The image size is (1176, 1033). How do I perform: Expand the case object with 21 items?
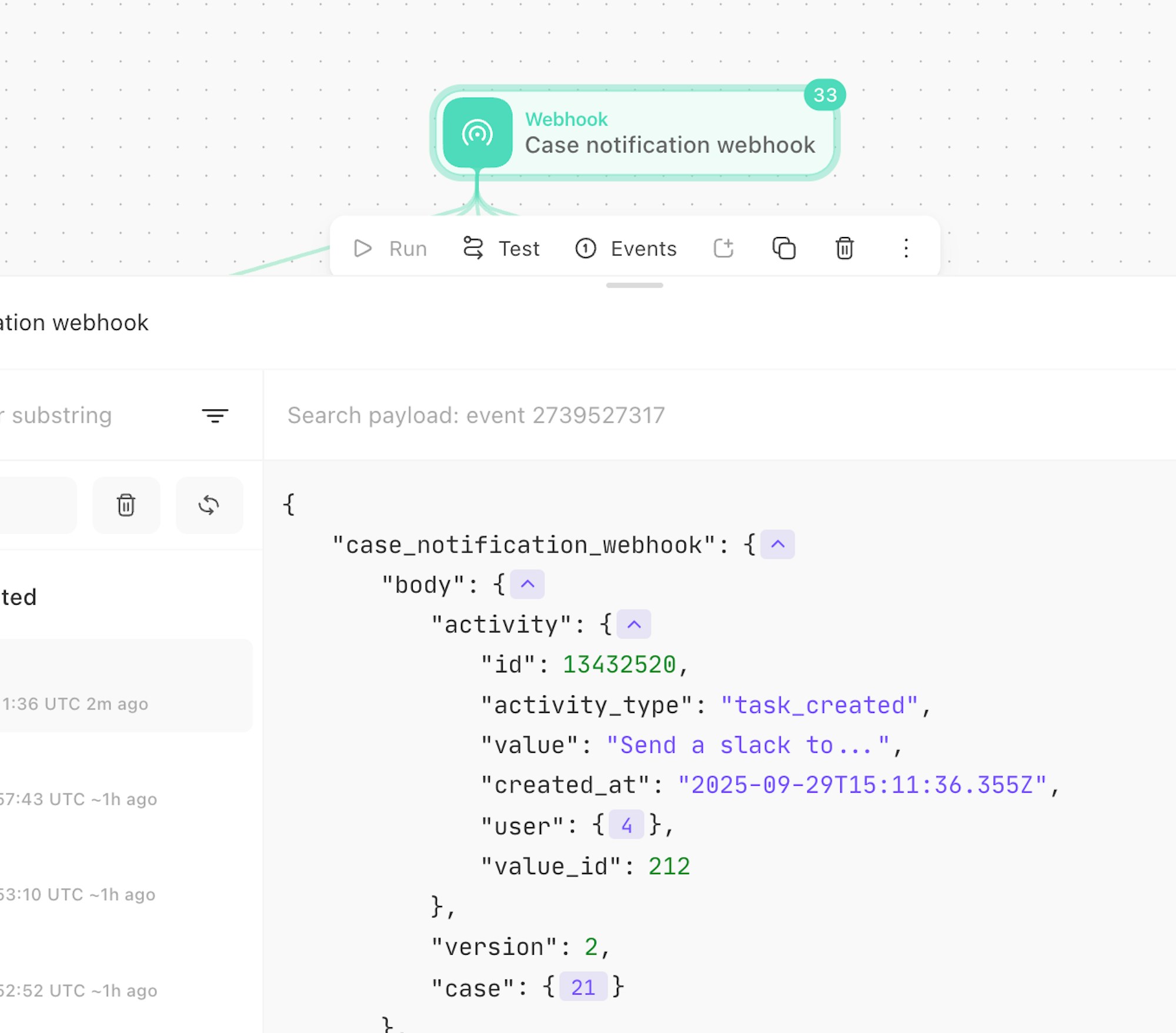(x=583, y=987)
